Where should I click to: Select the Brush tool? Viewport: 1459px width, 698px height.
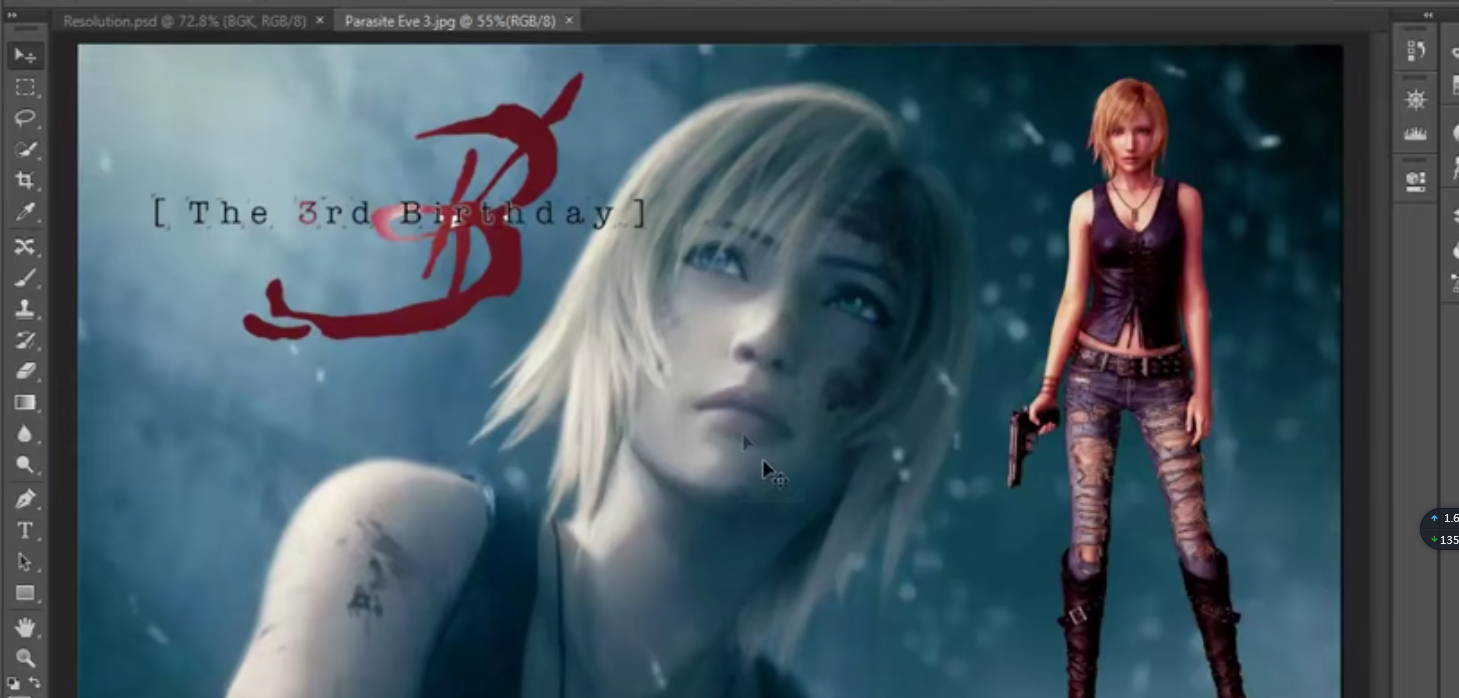point(25,277)
